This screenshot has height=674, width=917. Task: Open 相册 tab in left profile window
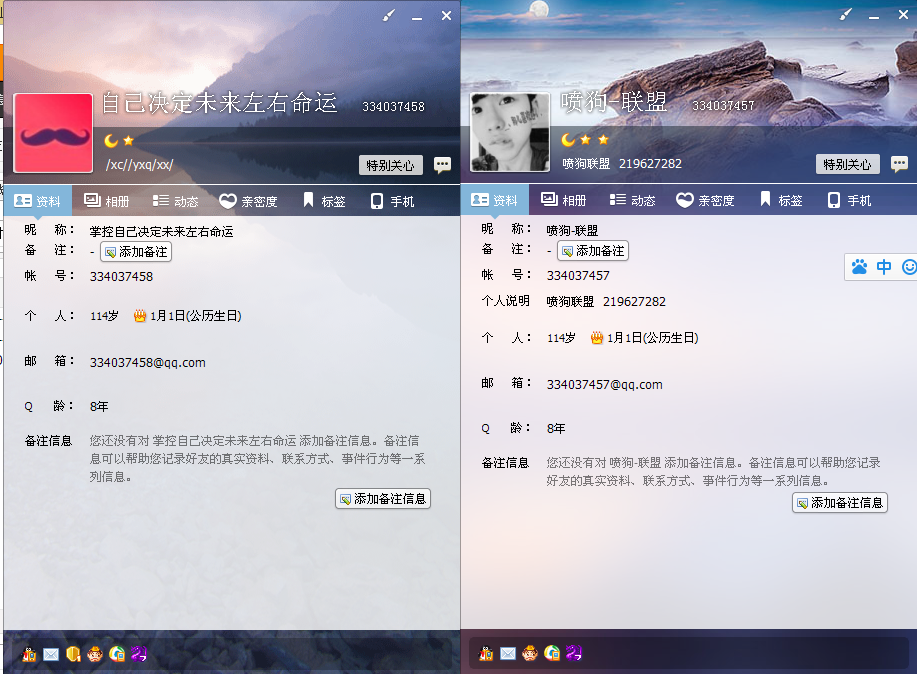106,201
